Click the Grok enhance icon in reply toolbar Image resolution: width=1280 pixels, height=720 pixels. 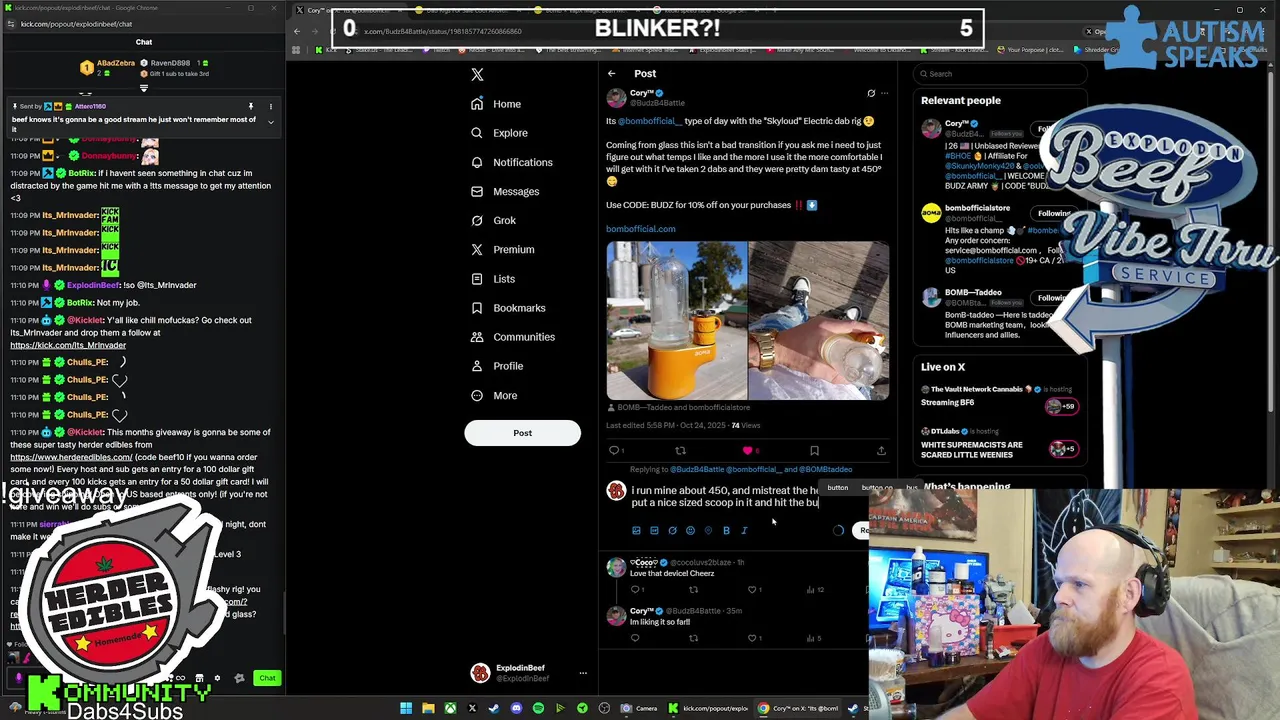pos(672,531)
